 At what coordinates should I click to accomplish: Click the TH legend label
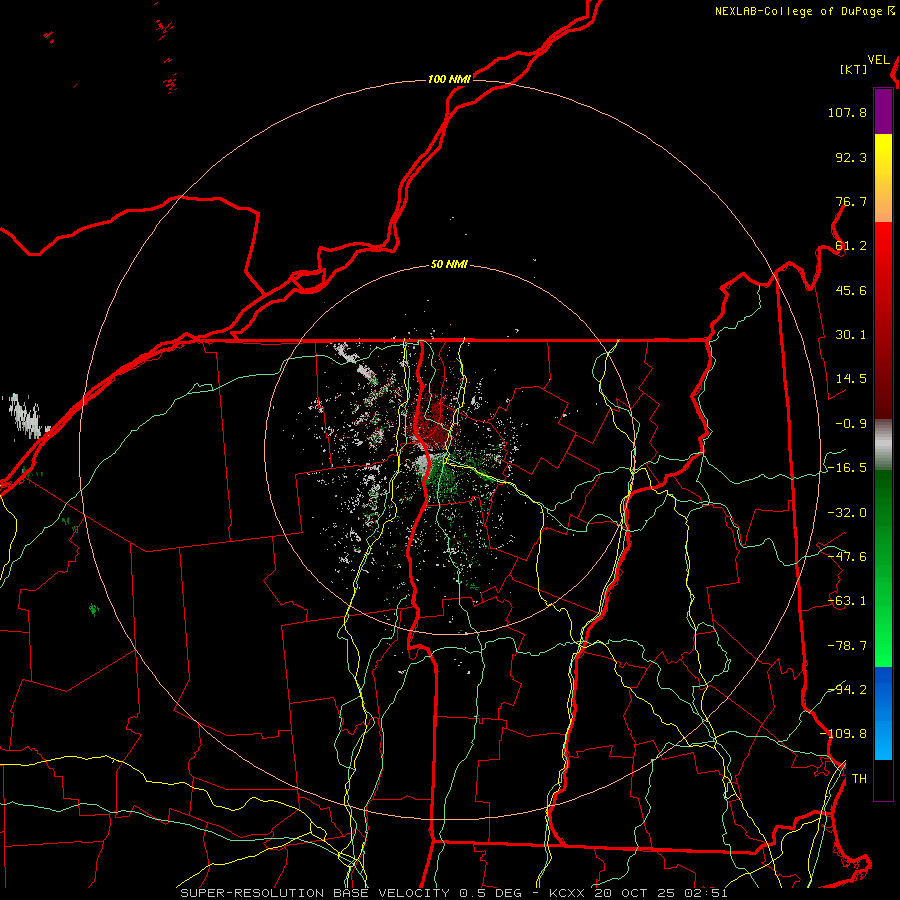click(x=859, y=779)
